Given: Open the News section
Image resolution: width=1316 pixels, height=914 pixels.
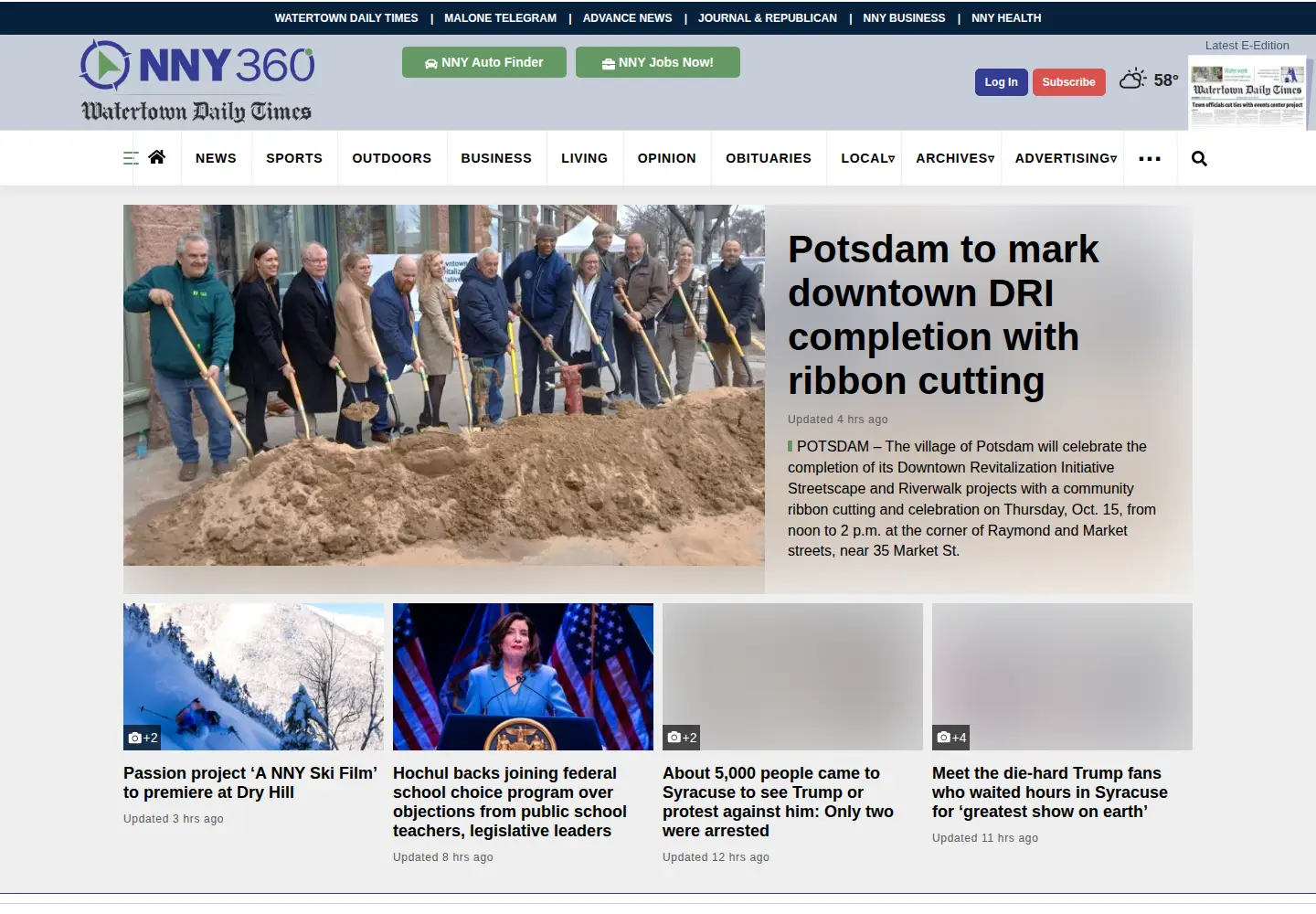Looking at the screenshot, I should pyautogui.click(x=216, y=158).
